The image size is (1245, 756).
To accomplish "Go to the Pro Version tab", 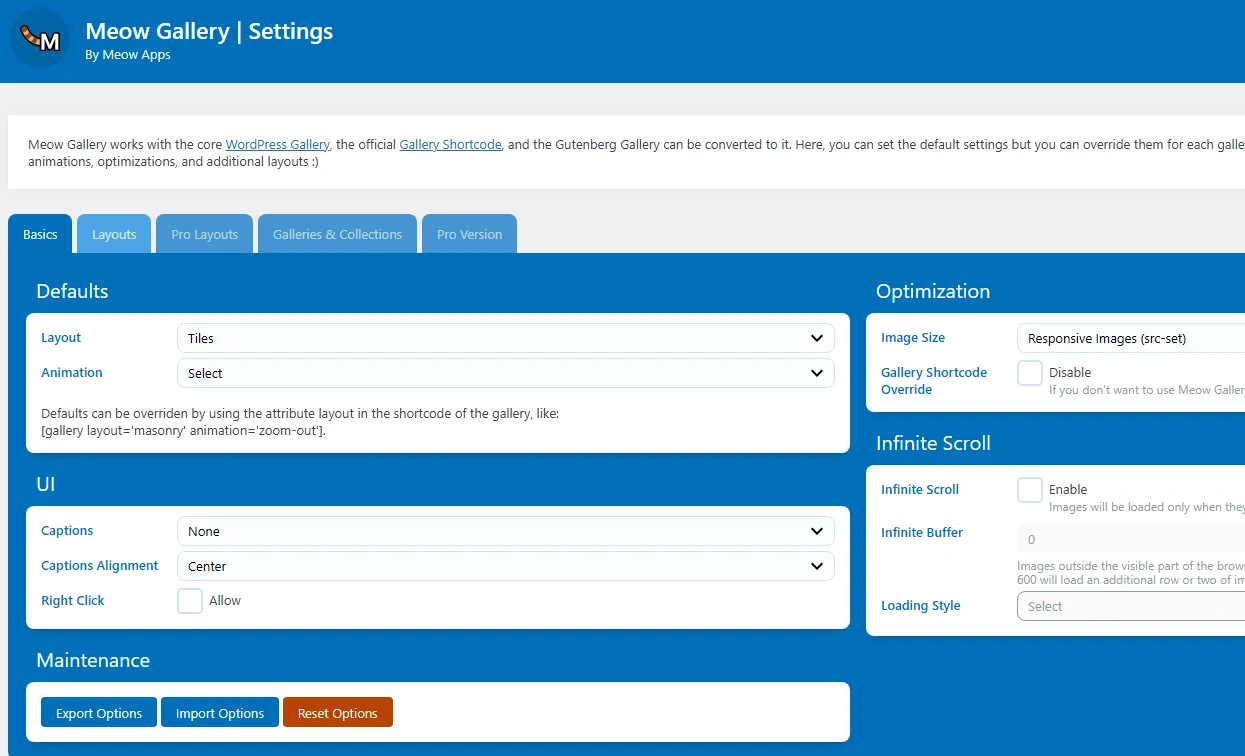I will [x=469, y=234].
